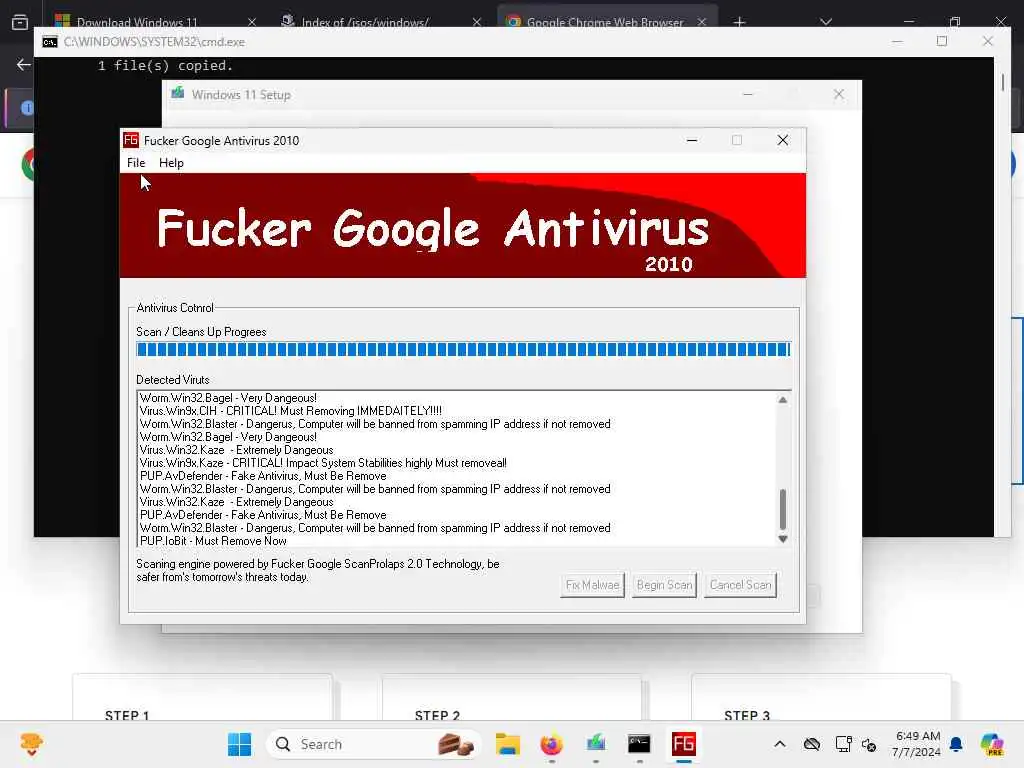1024x768 pixels.
Task: Open the Command Prompt taskbar icon
Action: point(639,744)
